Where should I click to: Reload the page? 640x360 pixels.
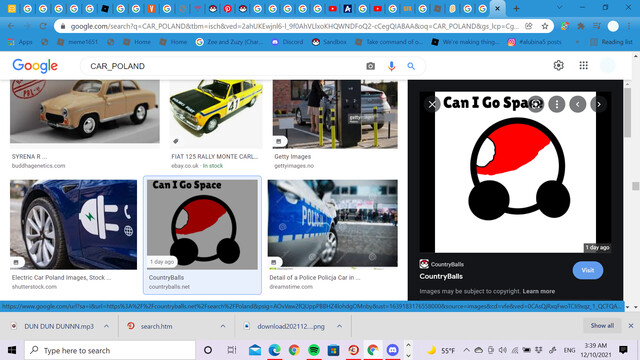(43, 26)
